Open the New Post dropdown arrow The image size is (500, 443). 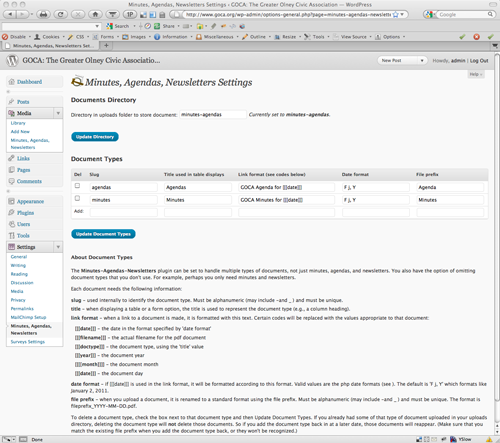click(x=422, y=61)
